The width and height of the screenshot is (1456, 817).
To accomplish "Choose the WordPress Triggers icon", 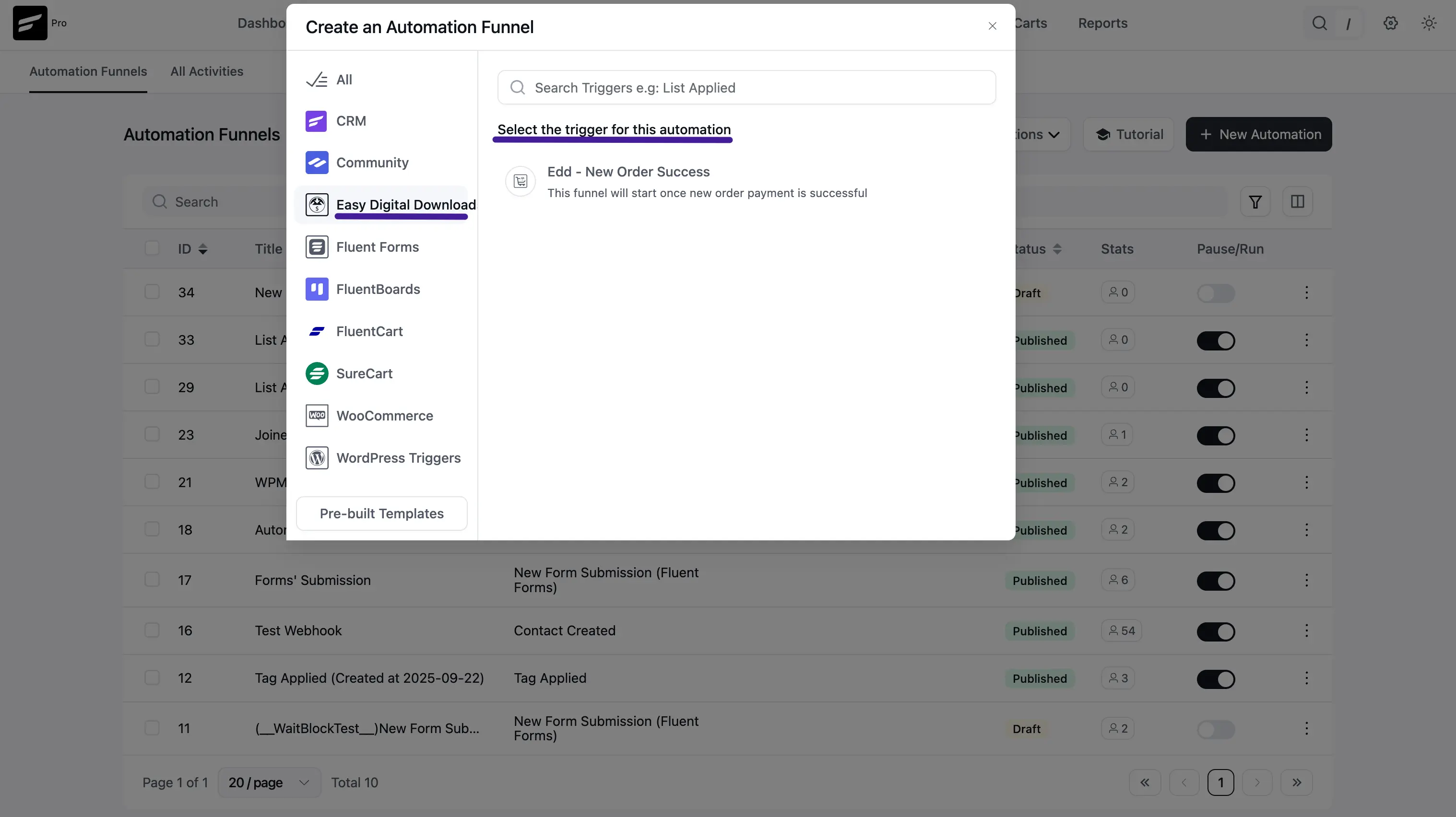I will (x=317, y=458).
